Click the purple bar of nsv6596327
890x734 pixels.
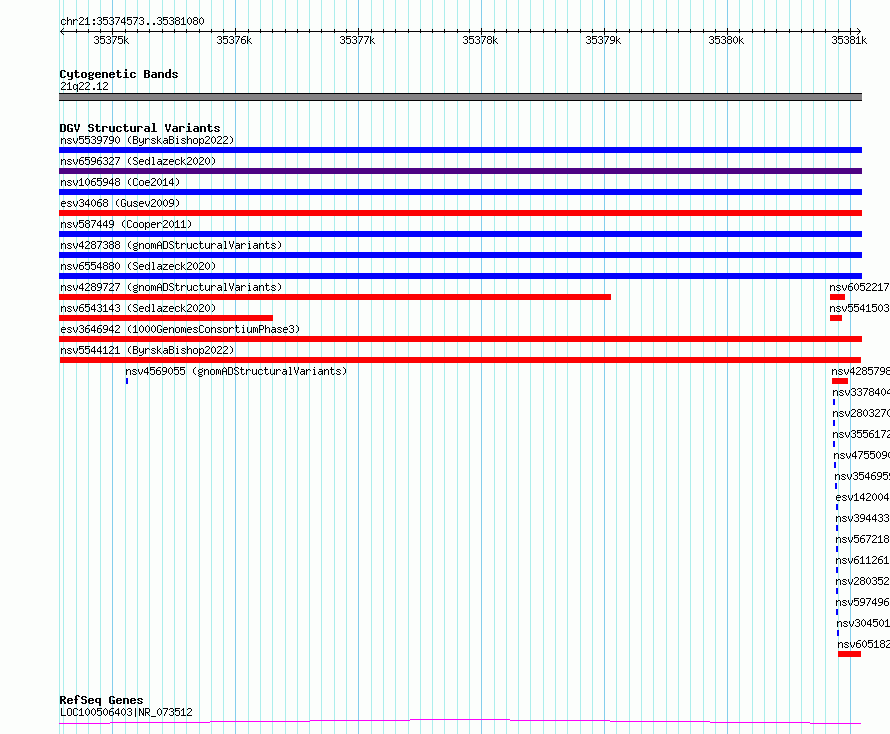coord(460,171)
